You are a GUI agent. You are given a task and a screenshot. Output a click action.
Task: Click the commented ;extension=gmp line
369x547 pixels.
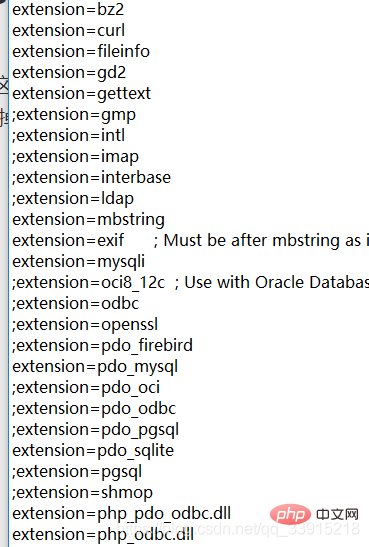[74, 115]
